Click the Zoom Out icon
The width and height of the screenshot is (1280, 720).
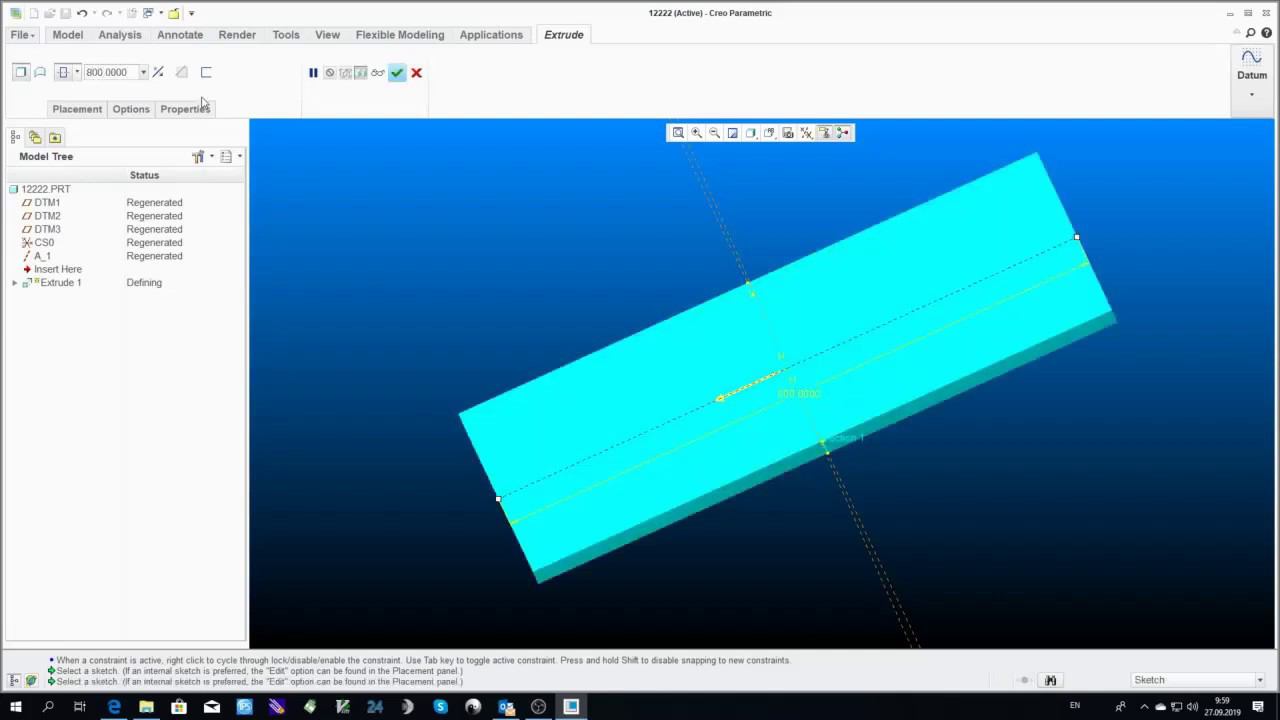click(x=714, y=133)
